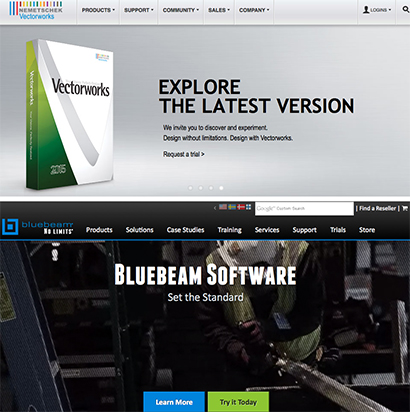This screenshot has width=410, height=412.
Task: Expand the COMPANY dropdown menu
Action: pos(254,10)
